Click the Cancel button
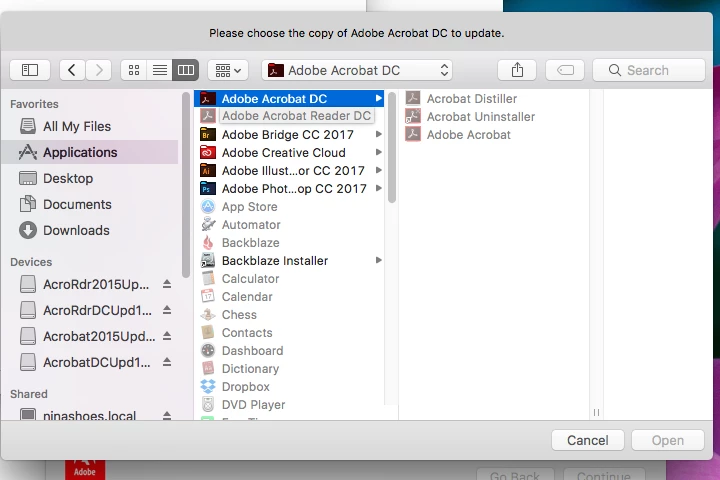This screenshot has height=480, width=720. click(x=588, y=440)
